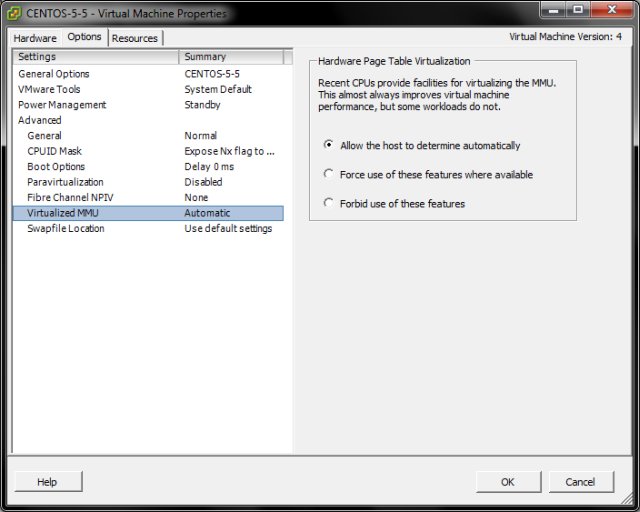Screen dimensions: 640x512
Task: Click the Summary column header
Action: (x=231, y=57)
